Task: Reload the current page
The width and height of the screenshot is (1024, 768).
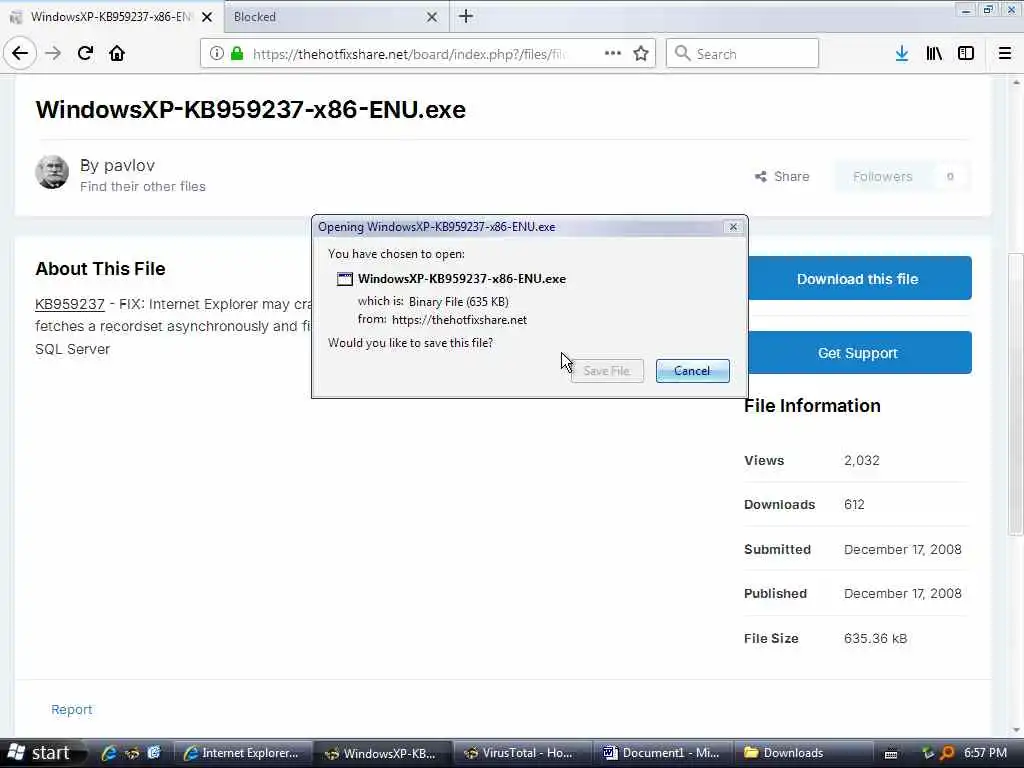Action: coord(85,54)
